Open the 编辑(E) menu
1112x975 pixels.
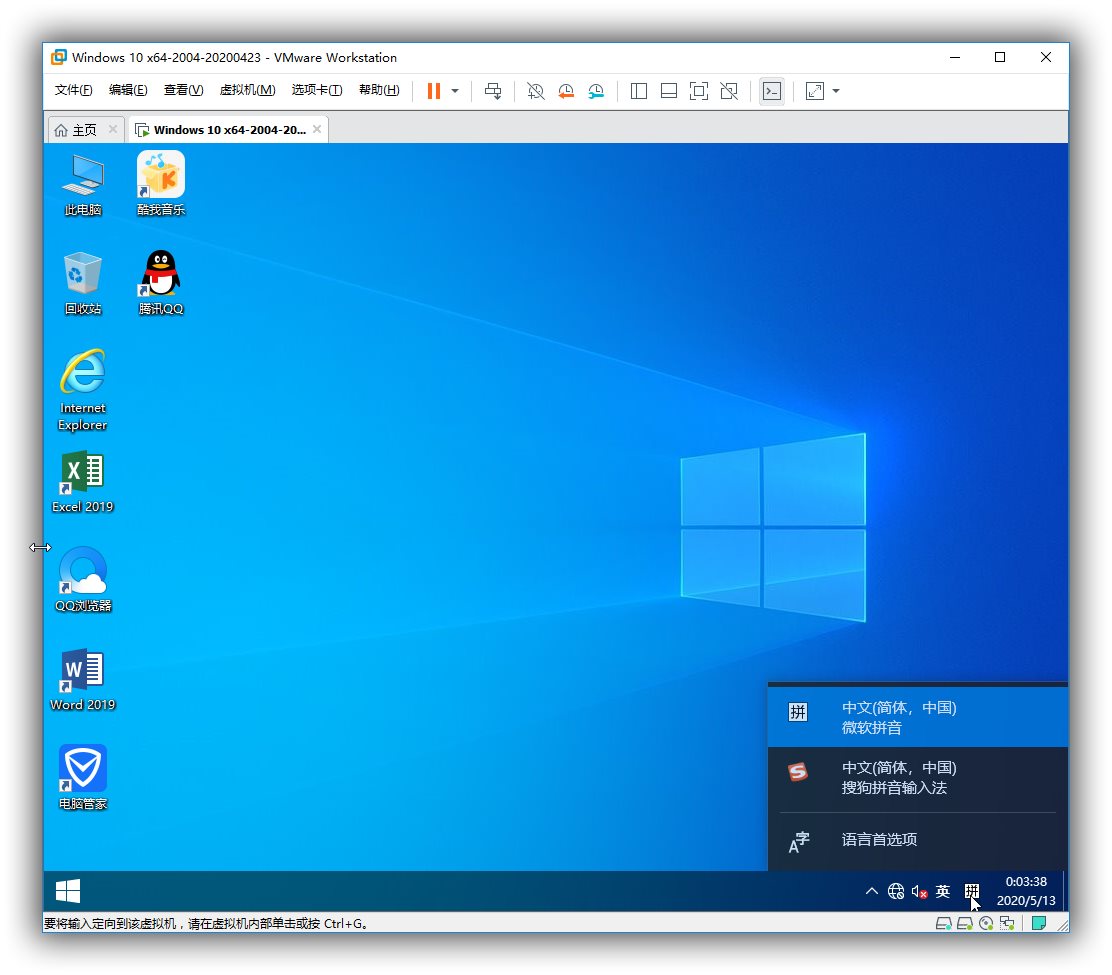click(128, 90)
